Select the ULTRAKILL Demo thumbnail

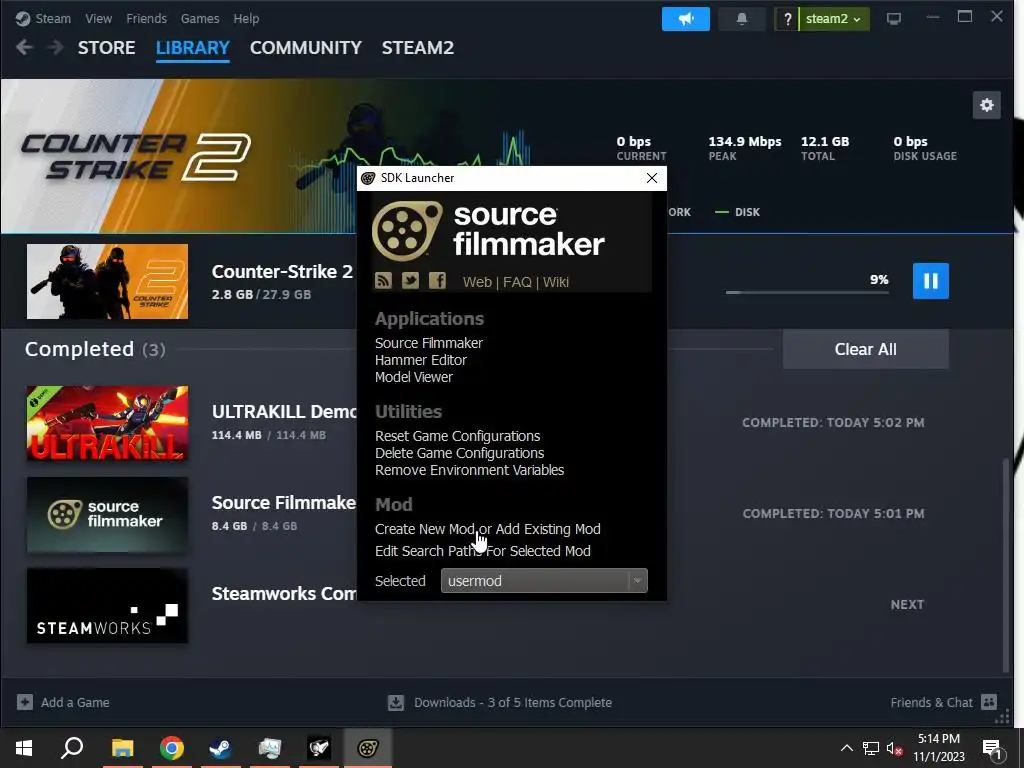click(107, 423)
